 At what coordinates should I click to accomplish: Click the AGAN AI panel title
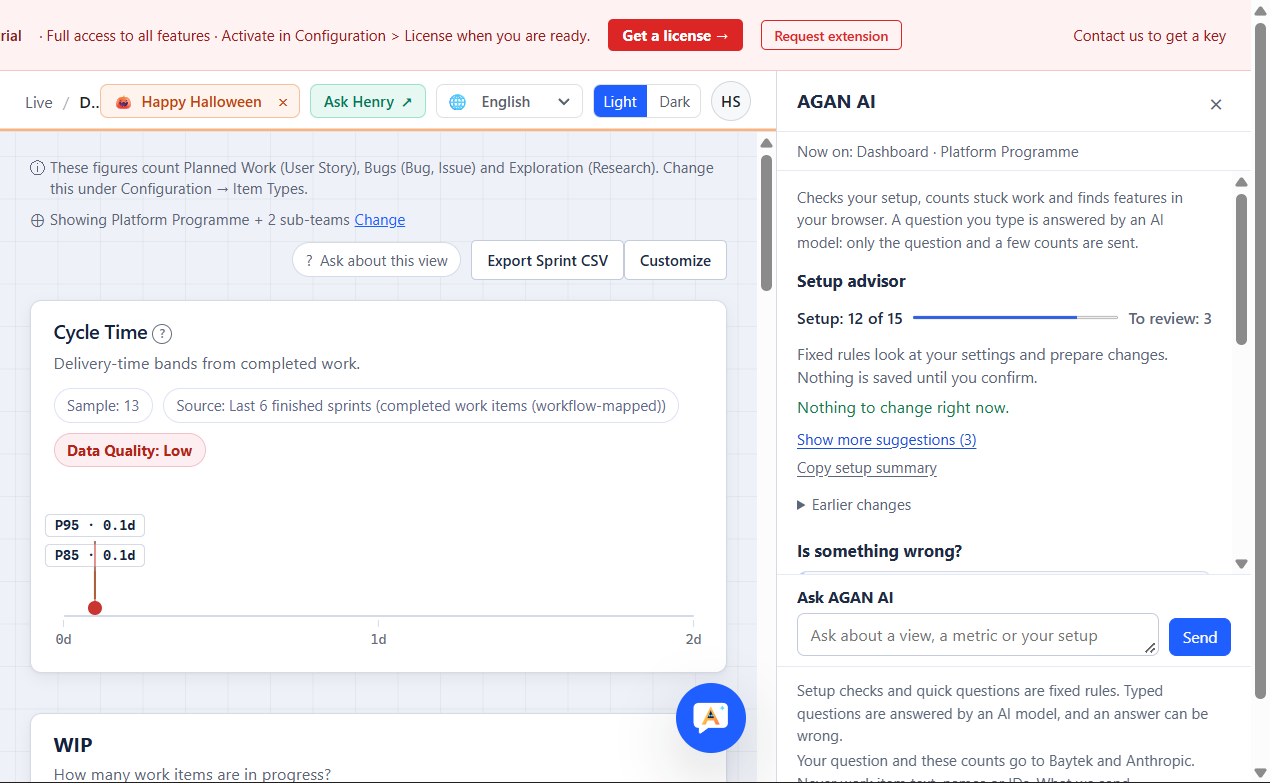[x=837, y=102]
